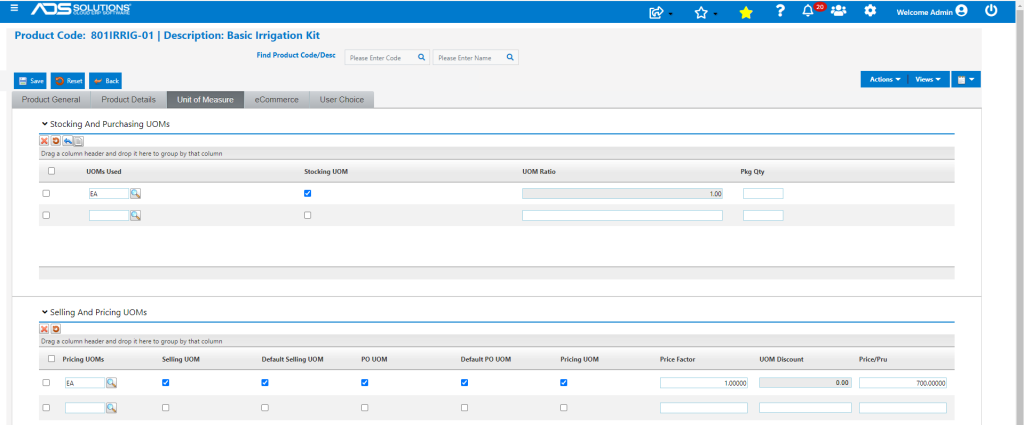Open UOM lookup beside EA in Stocking grid
Viewport: 1024px width, 425px height.
pyautogui.click(x=135, y=193)
